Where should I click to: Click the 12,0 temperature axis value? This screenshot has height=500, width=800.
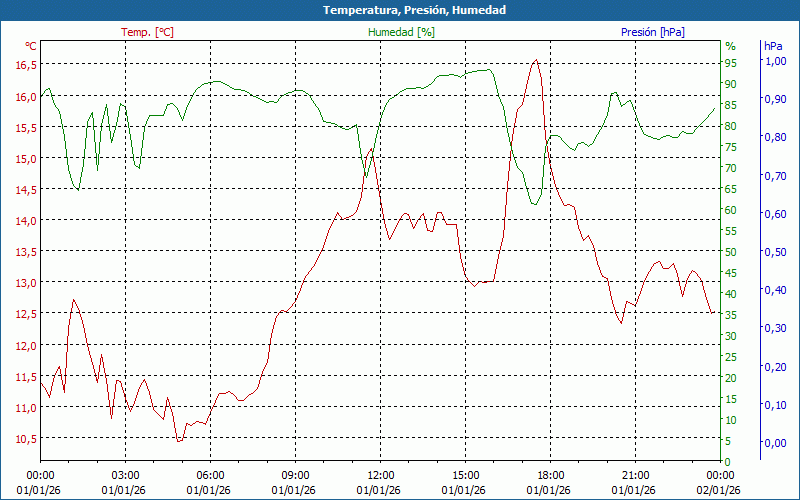26,345
